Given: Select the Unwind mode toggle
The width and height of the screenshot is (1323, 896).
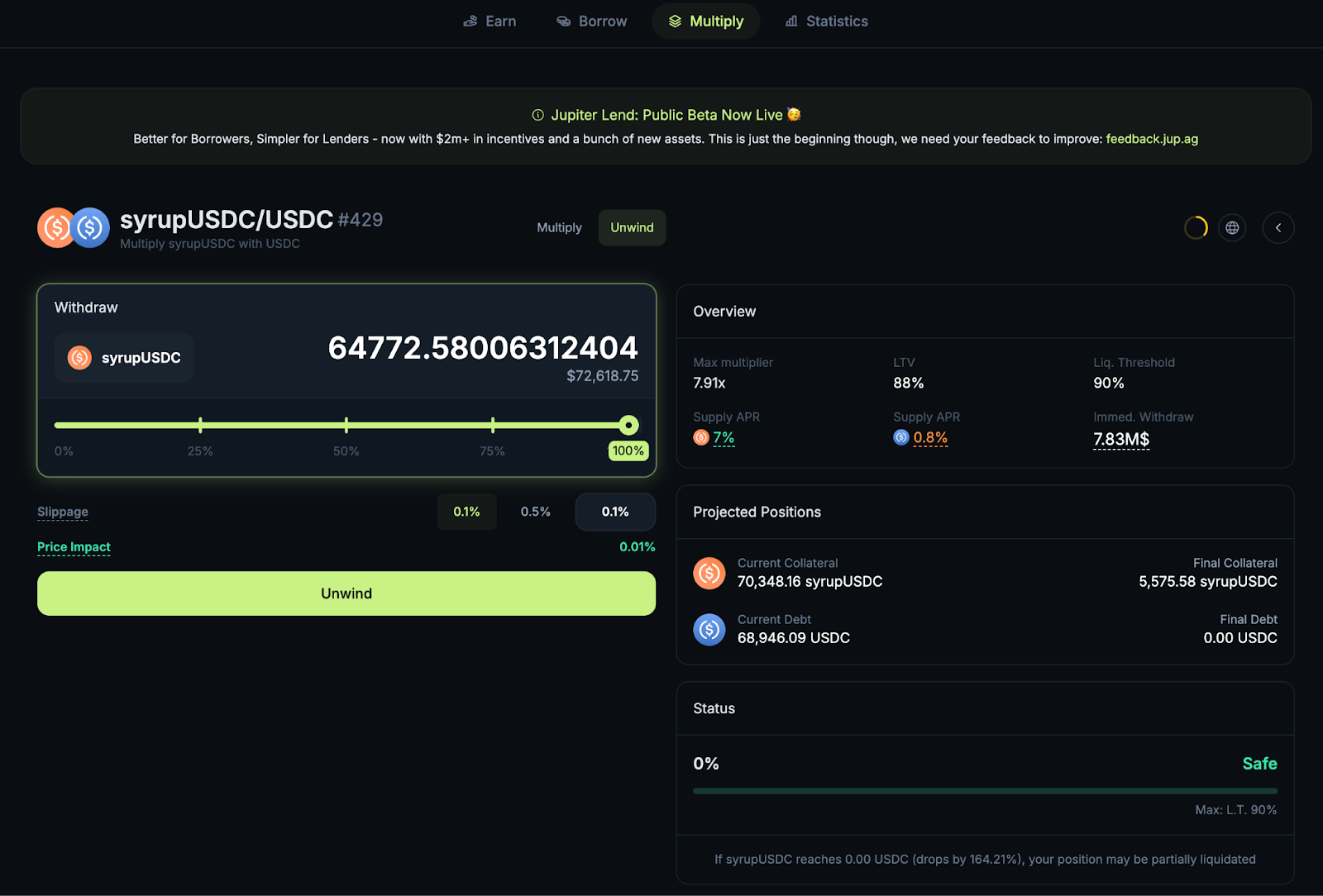Looking at the screenshot, I should tap(632, 227).
